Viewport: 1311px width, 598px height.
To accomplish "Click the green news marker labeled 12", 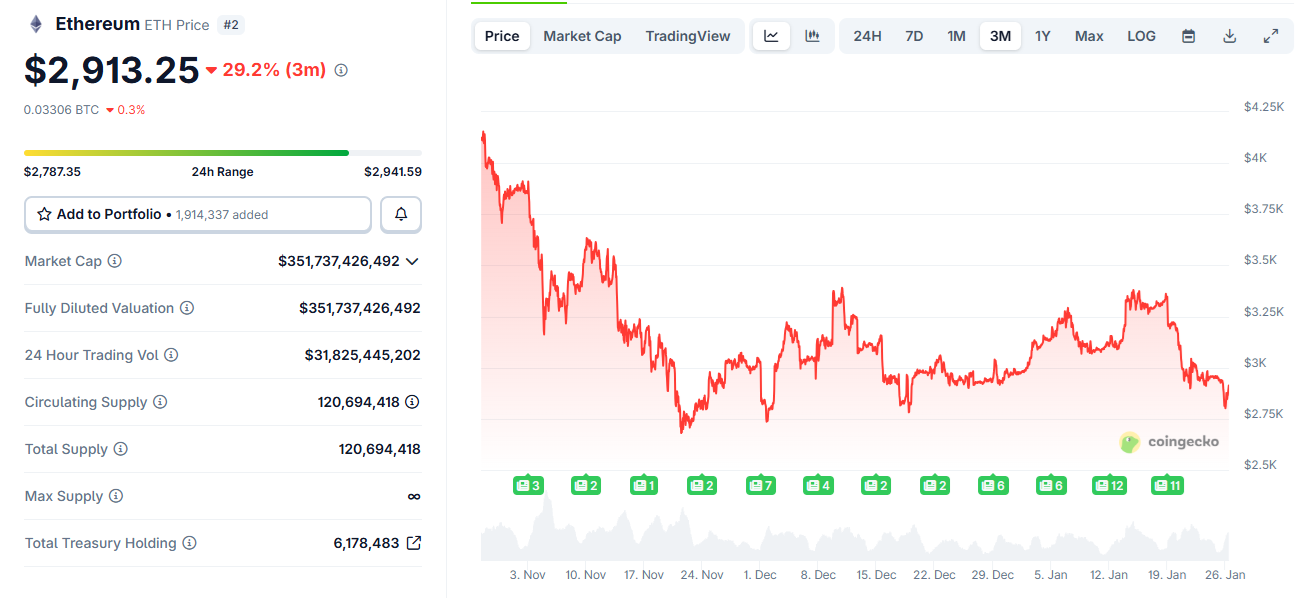I will [x=1109, y=484].
